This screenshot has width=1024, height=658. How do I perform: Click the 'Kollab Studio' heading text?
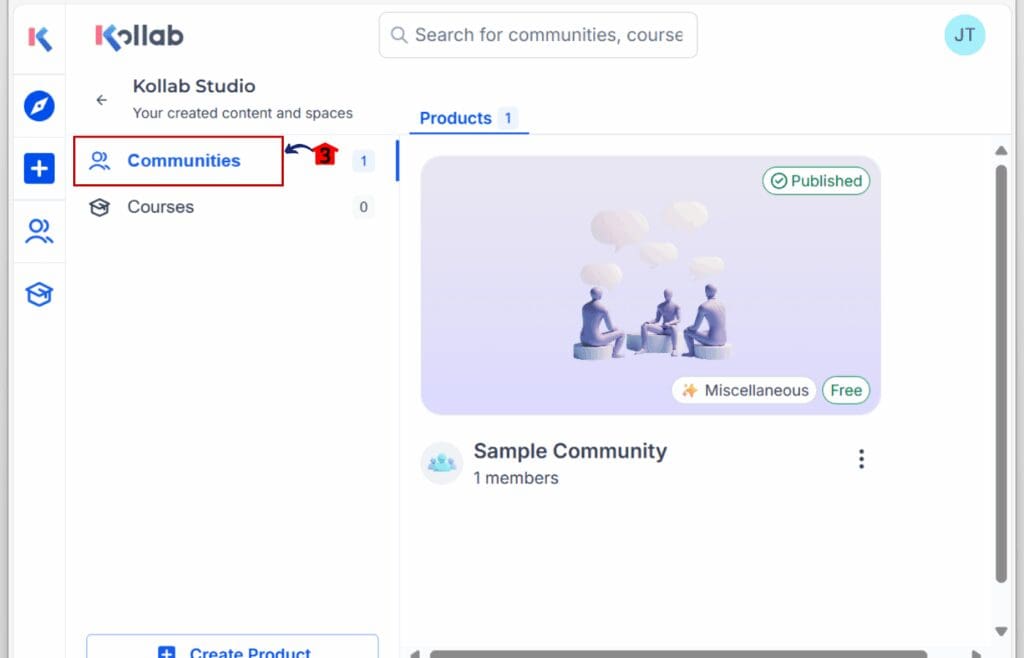pyautogui.click(x=194, y=86)
